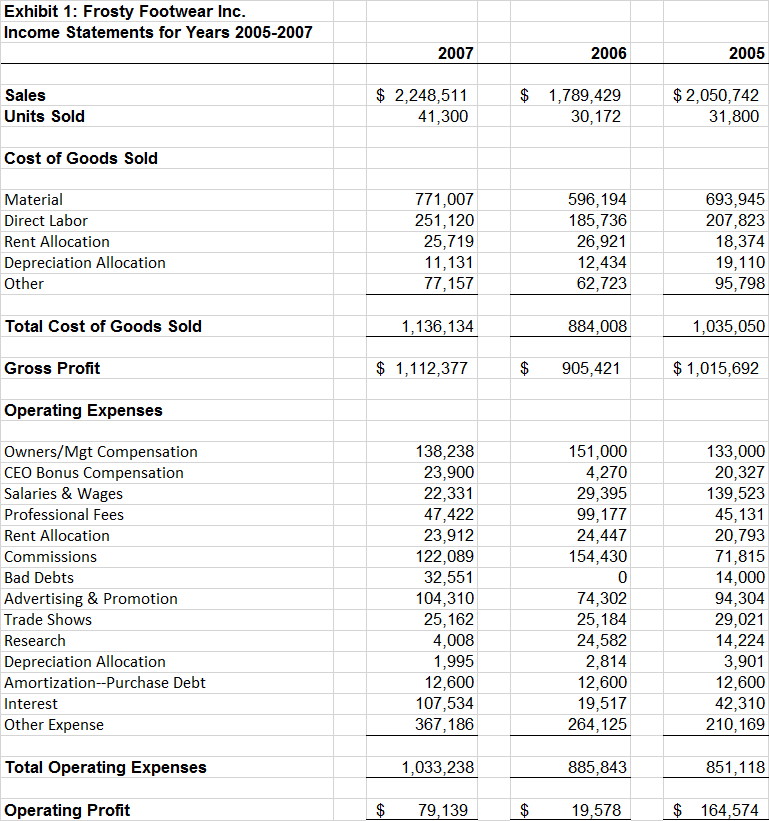Select total COGS cell 1,035,050

coord(729,327)
